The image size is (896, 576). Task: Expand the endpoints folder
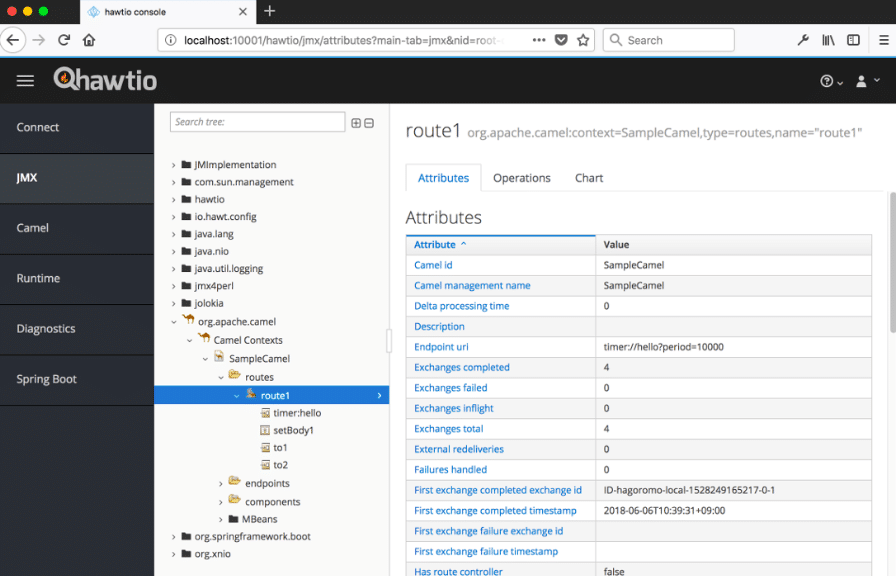[221, 483]
